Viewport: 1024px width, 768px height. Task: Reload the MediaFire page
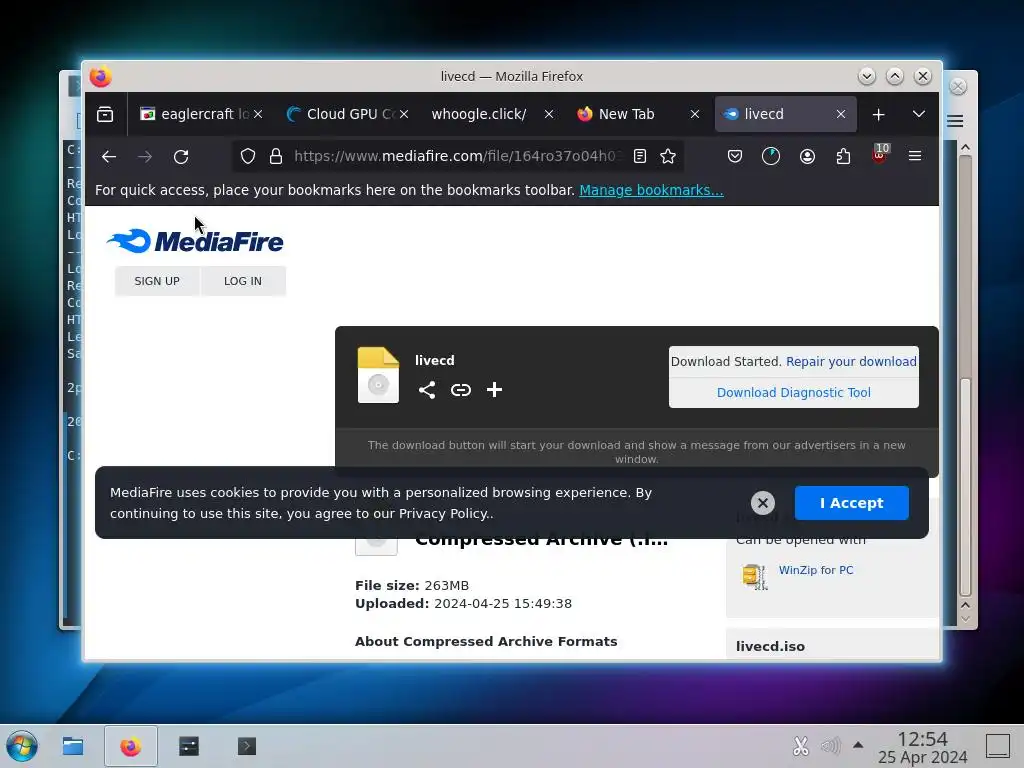pos(181,156)
